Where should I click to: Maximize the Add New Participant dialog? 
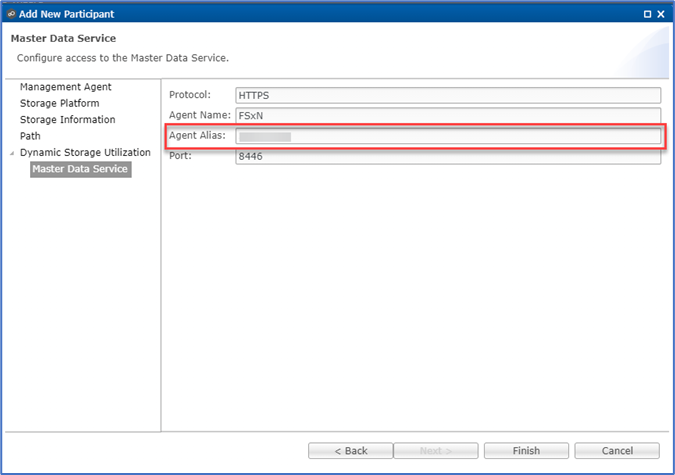[647, 14]
